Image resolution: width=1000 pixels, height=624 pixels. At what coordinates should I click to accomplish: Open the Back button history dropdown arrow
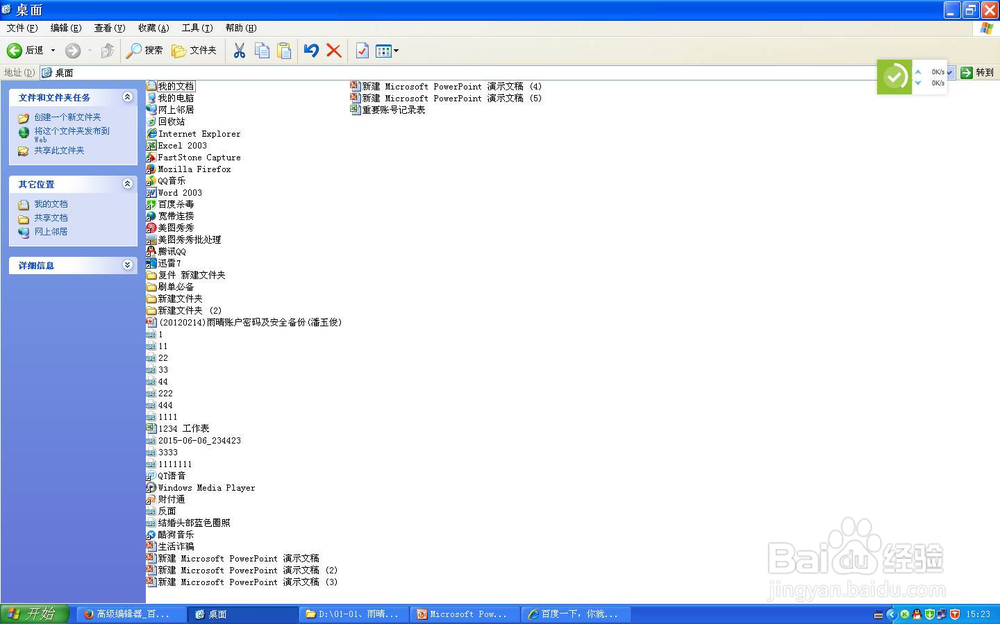(x=53, y=50)
